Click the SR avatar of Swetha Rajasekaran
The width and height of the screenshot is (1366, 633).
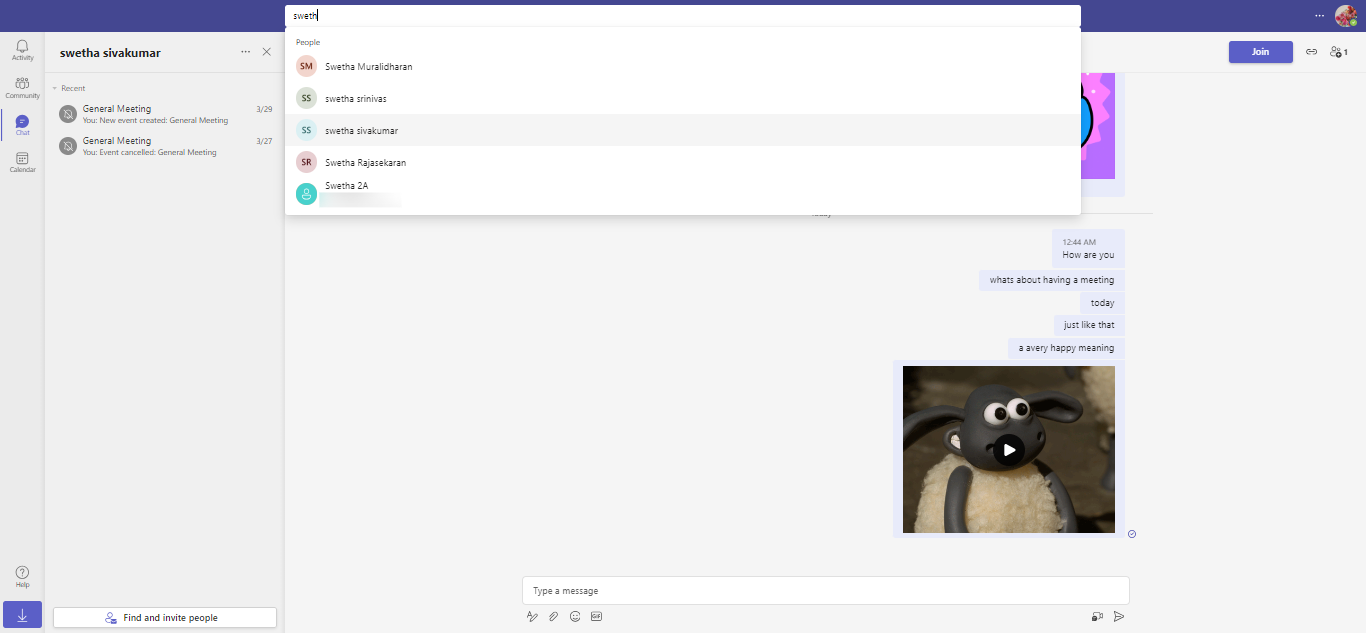[x=306, y=162]
